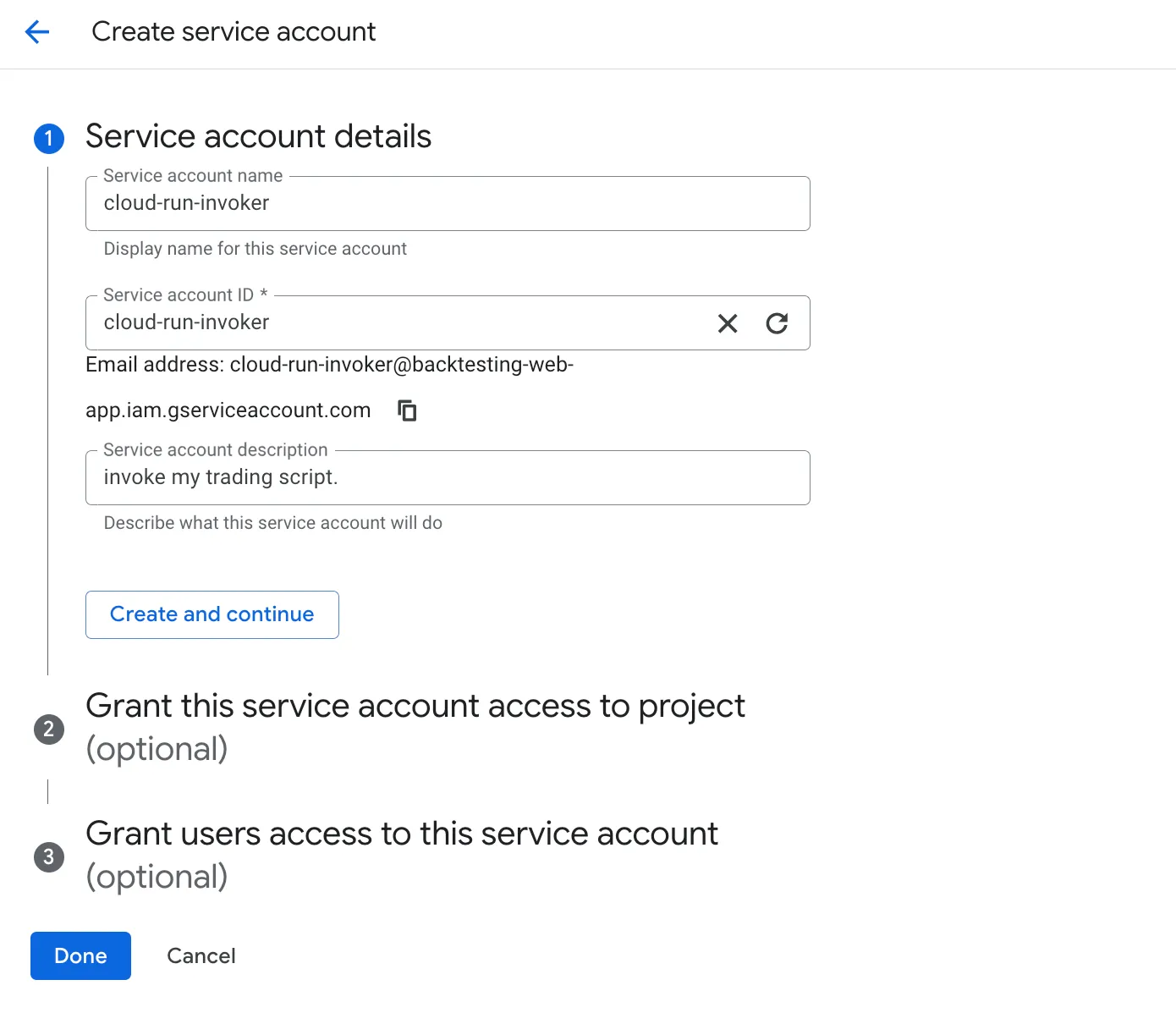The image size is (1176, 1024).
Task: Click the Create service account page title
Action: coord(233,31)
